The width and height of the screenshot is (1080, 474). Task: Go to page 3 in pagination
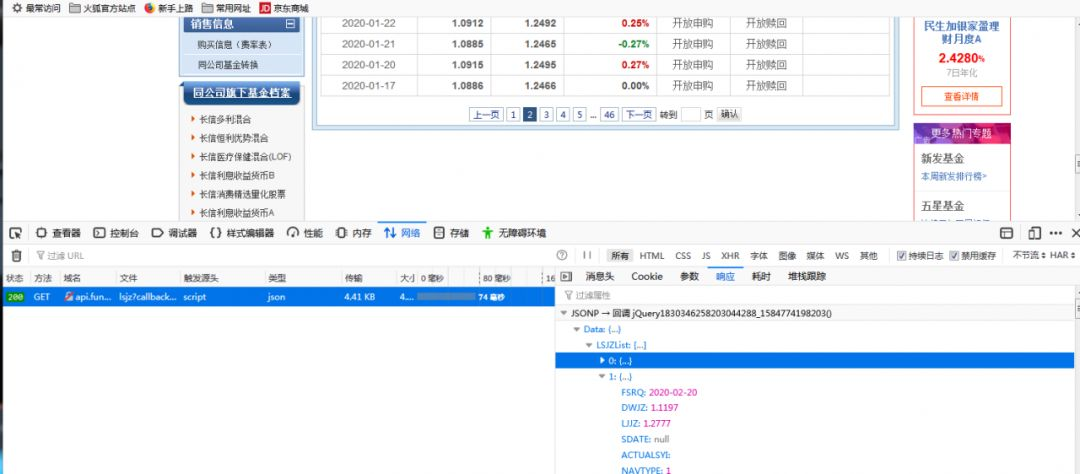click(546, 115)
